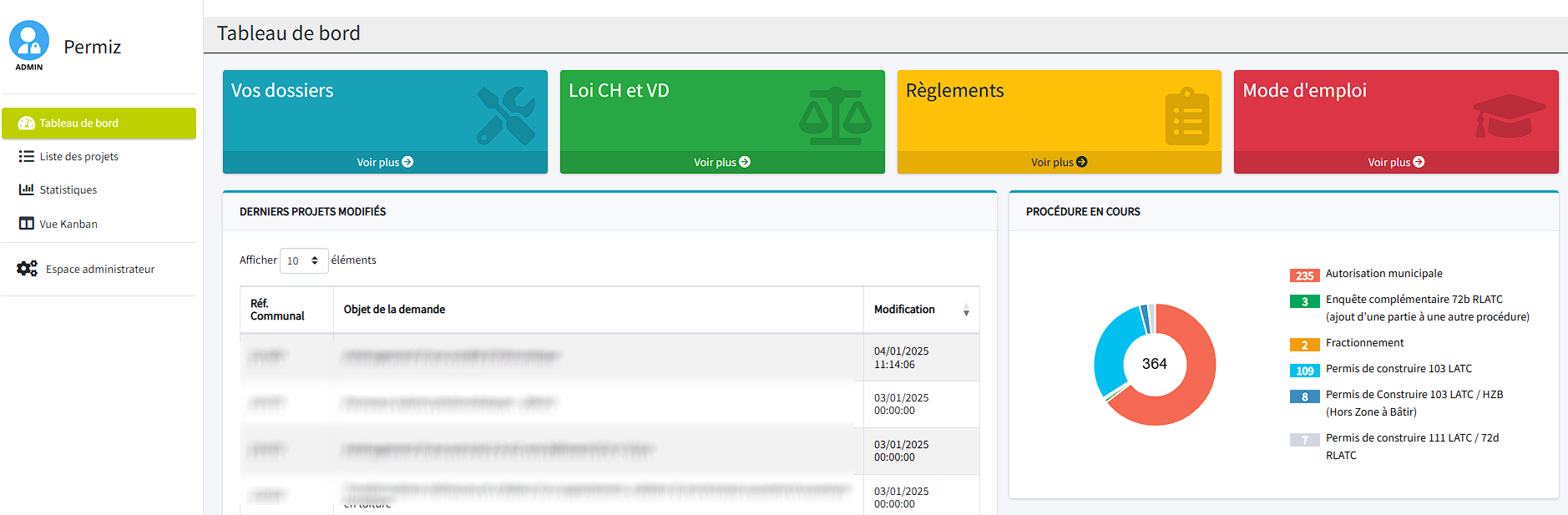The image size is (1568, 515).
Task: Click the Règlements card title
Action: (x=955, y=91)
